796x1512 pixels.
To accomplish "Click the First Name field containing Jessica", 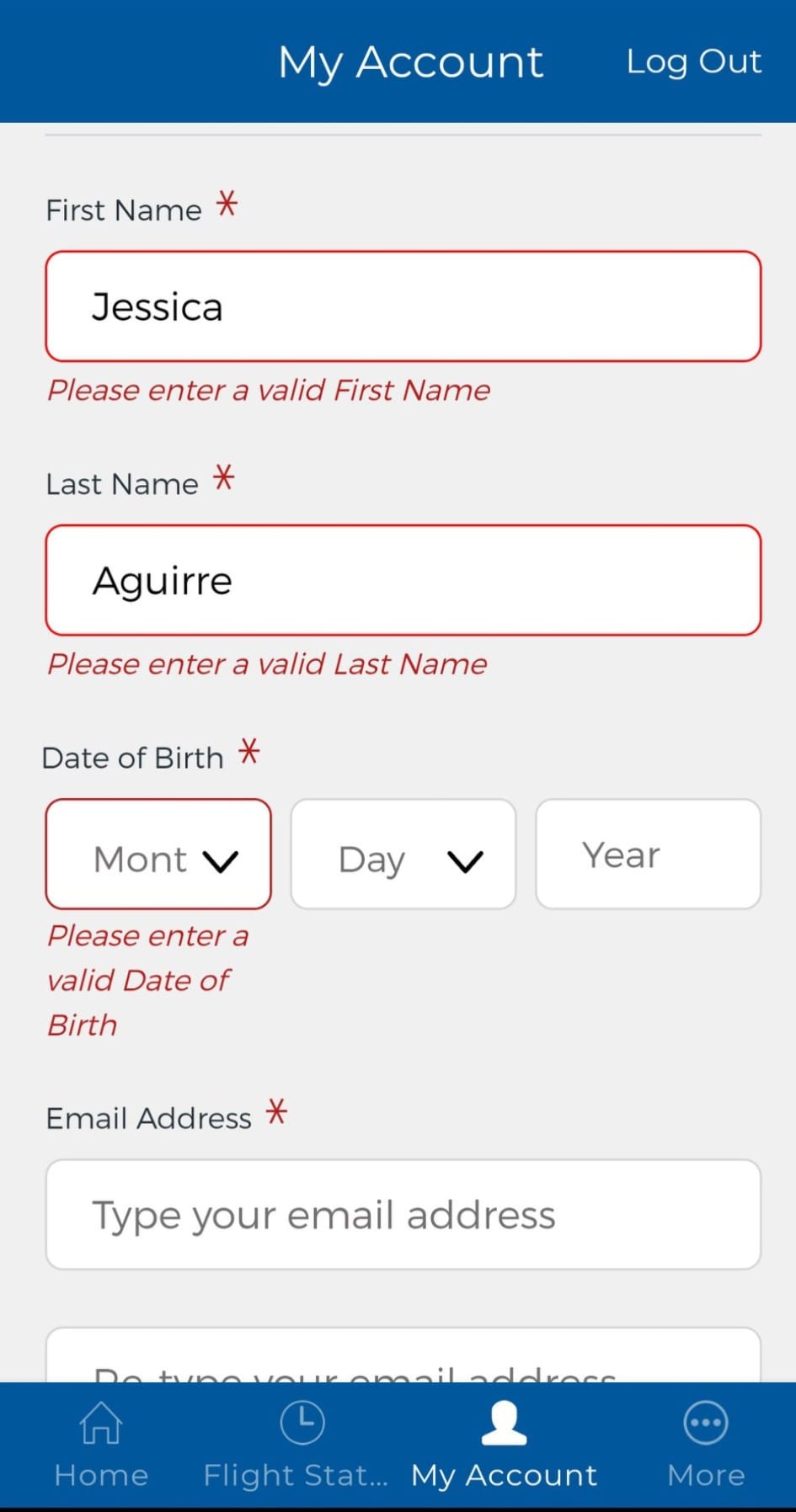I will (403, 306).
